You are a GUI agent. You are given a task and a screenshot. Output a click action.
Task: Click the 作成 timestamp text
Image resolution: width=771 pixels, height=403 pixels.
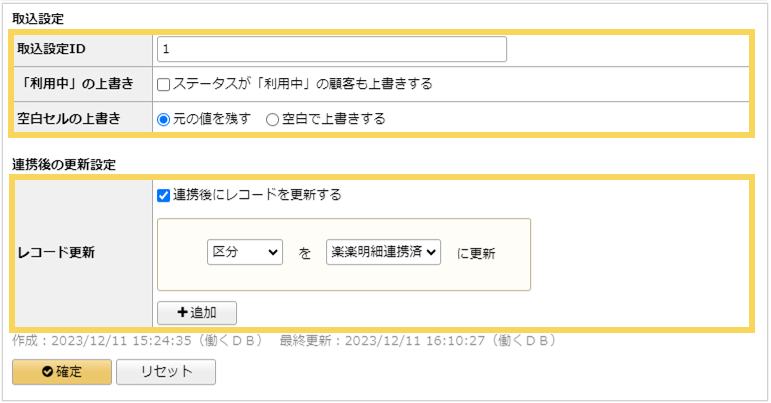137,340
